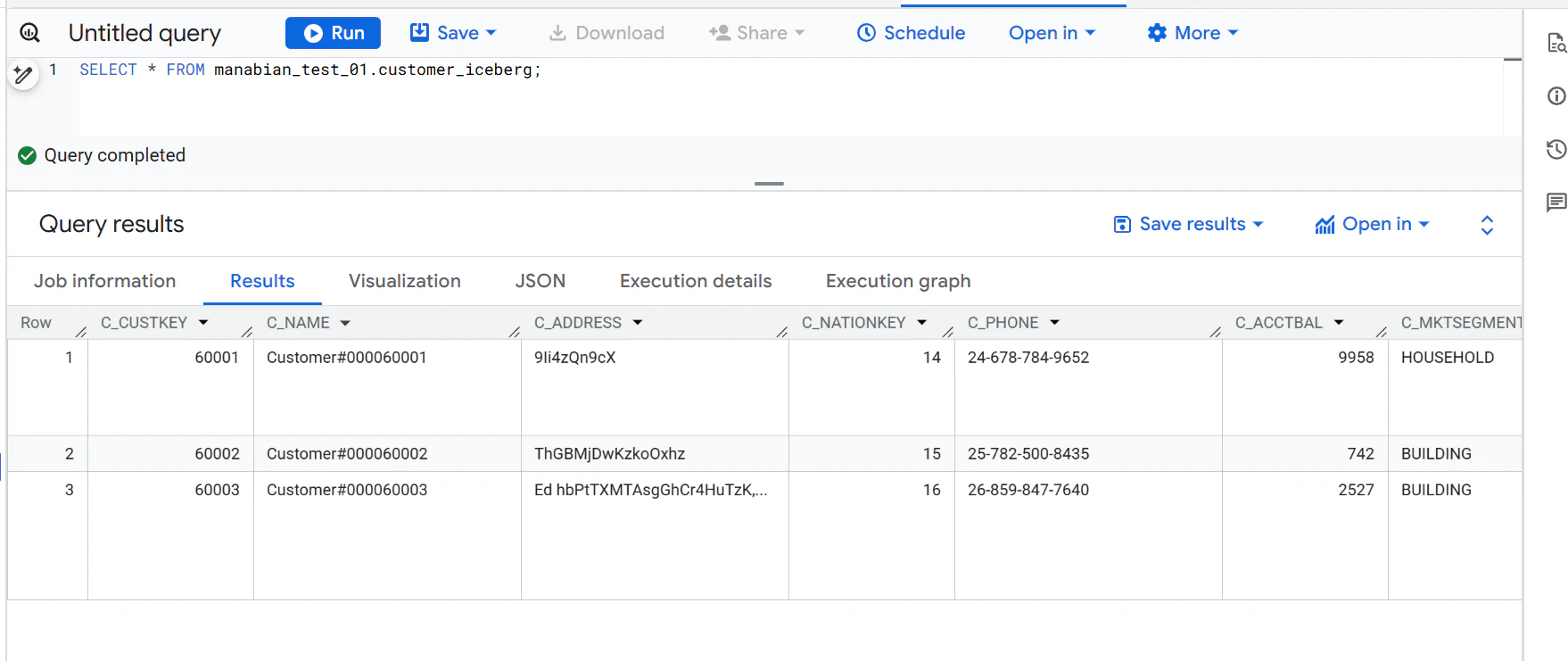Open the query details document icon in right sidebar

pyautogui.click(x=1556, y=43)
